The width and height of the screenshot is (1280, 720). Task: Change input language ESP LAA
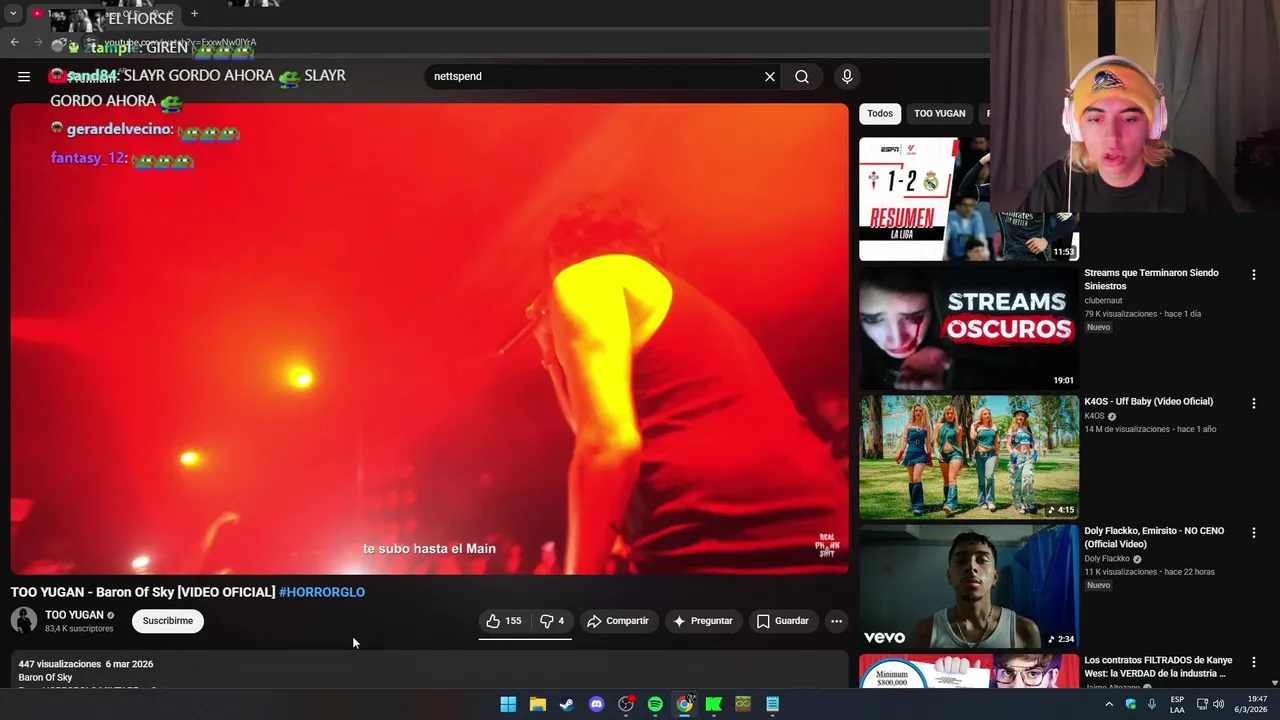point(1177,704)
